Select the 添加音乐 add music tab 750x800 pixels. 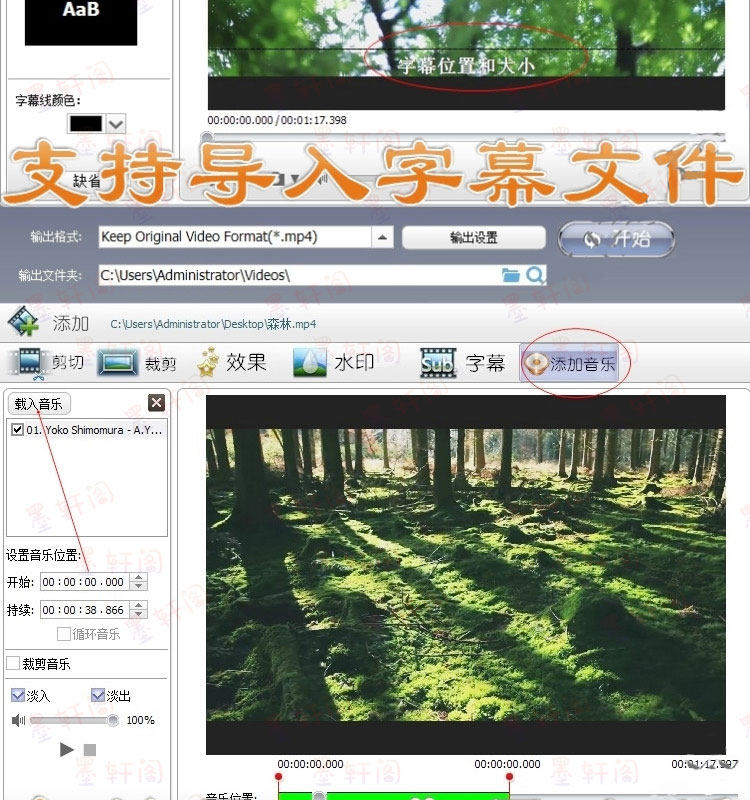(x=569, y=363)
